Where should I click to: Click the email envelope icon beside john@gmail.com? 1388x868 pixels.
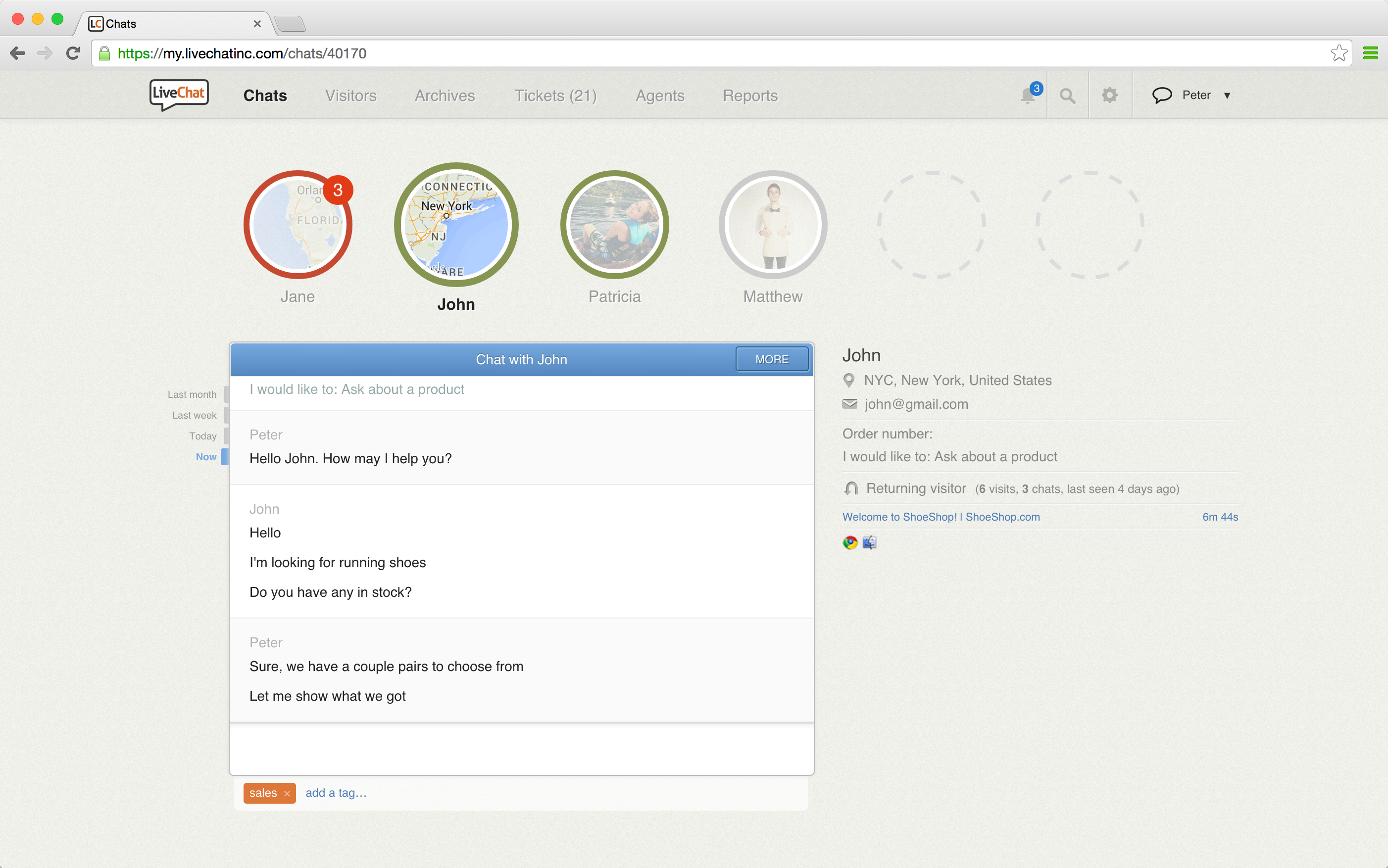(x=850, y=404)
